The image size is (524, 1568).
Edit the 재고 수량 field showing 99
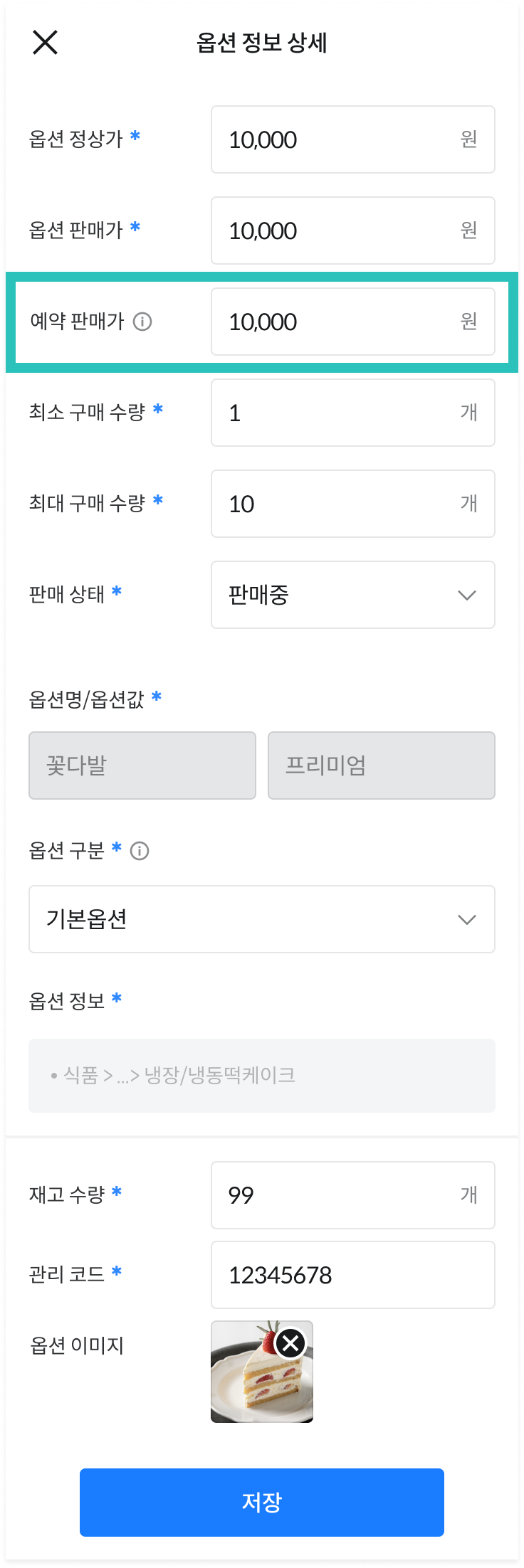point(353,1195)
